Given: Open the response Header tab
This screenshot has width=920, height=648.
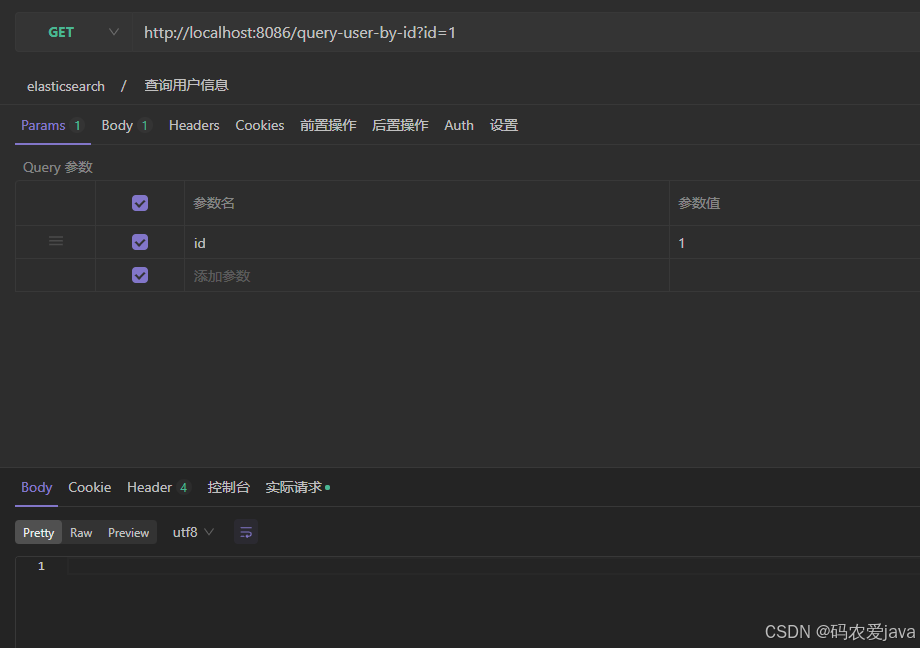Looking at the screenshot, I should point(159,488).
